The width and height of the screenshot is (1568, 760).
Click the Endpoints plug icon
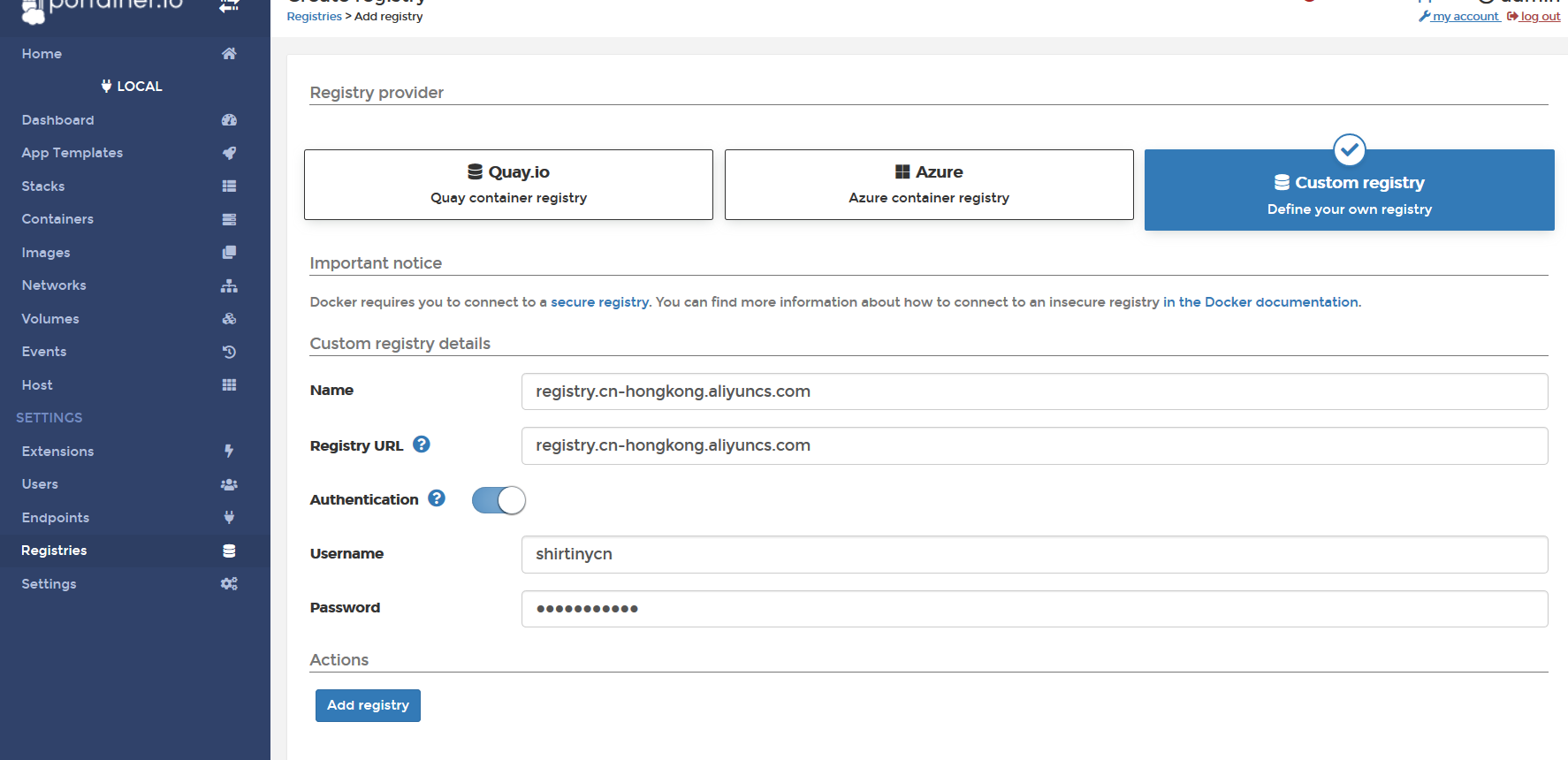229,518
